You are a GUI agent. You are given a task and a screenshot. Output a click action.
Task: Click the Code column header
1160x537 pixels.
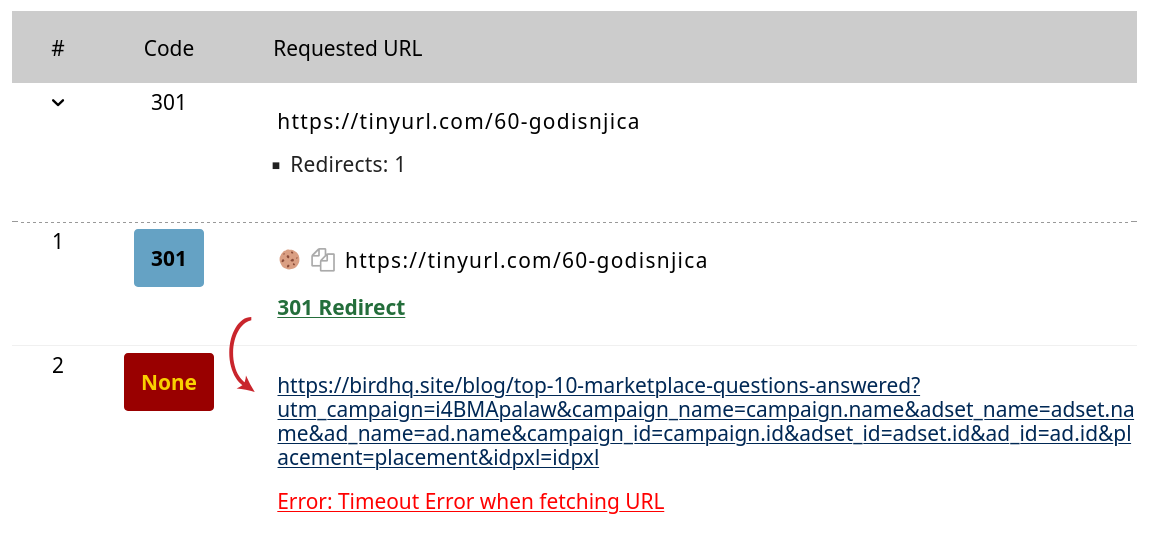click(x=169, y=49)
